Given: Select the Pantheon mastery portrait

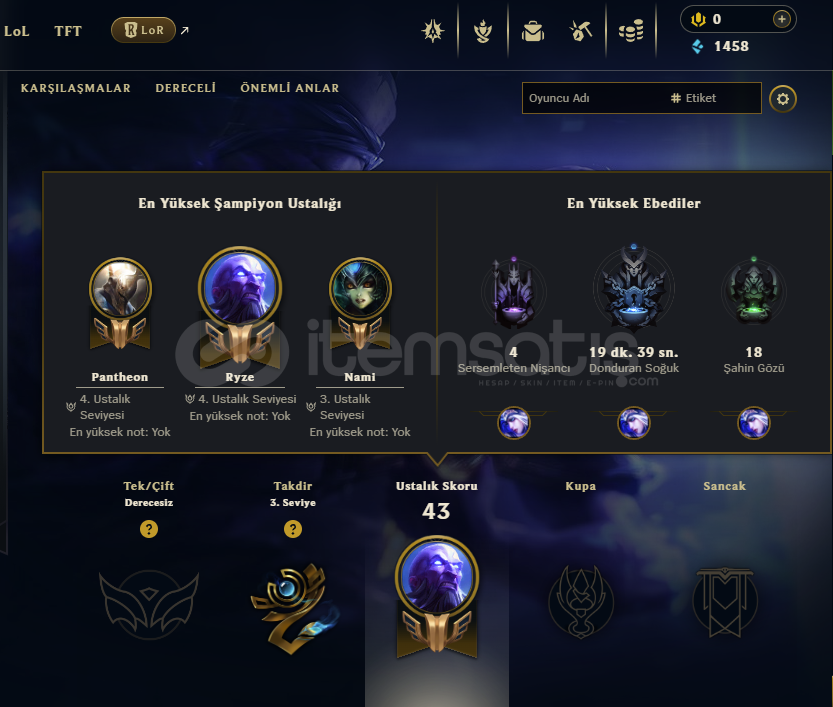Looking at the screenshot, I should 120,288.
